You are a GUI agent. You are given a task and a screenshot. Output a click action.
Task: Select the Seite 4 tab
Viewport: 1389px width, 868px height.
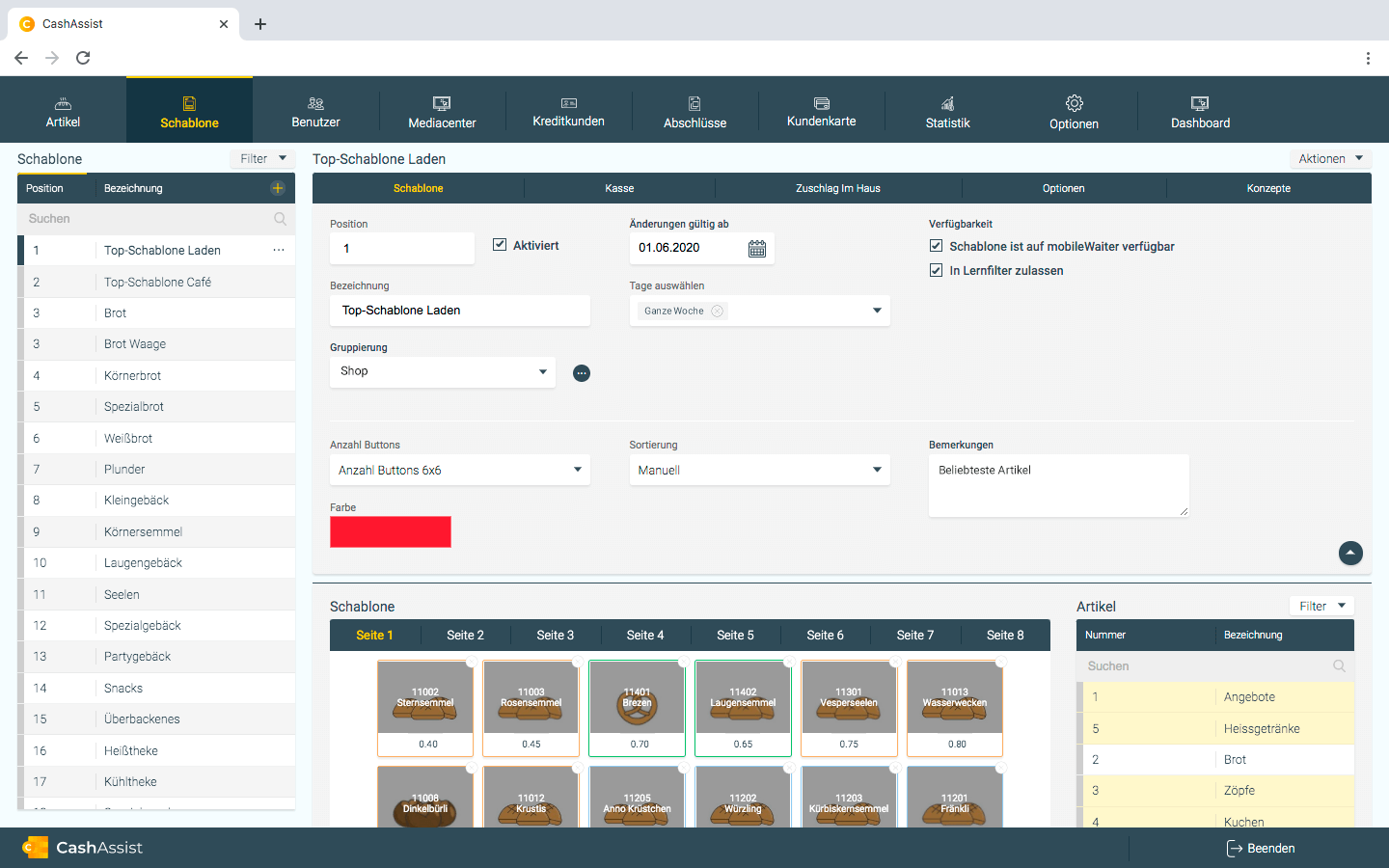(644, 635)
